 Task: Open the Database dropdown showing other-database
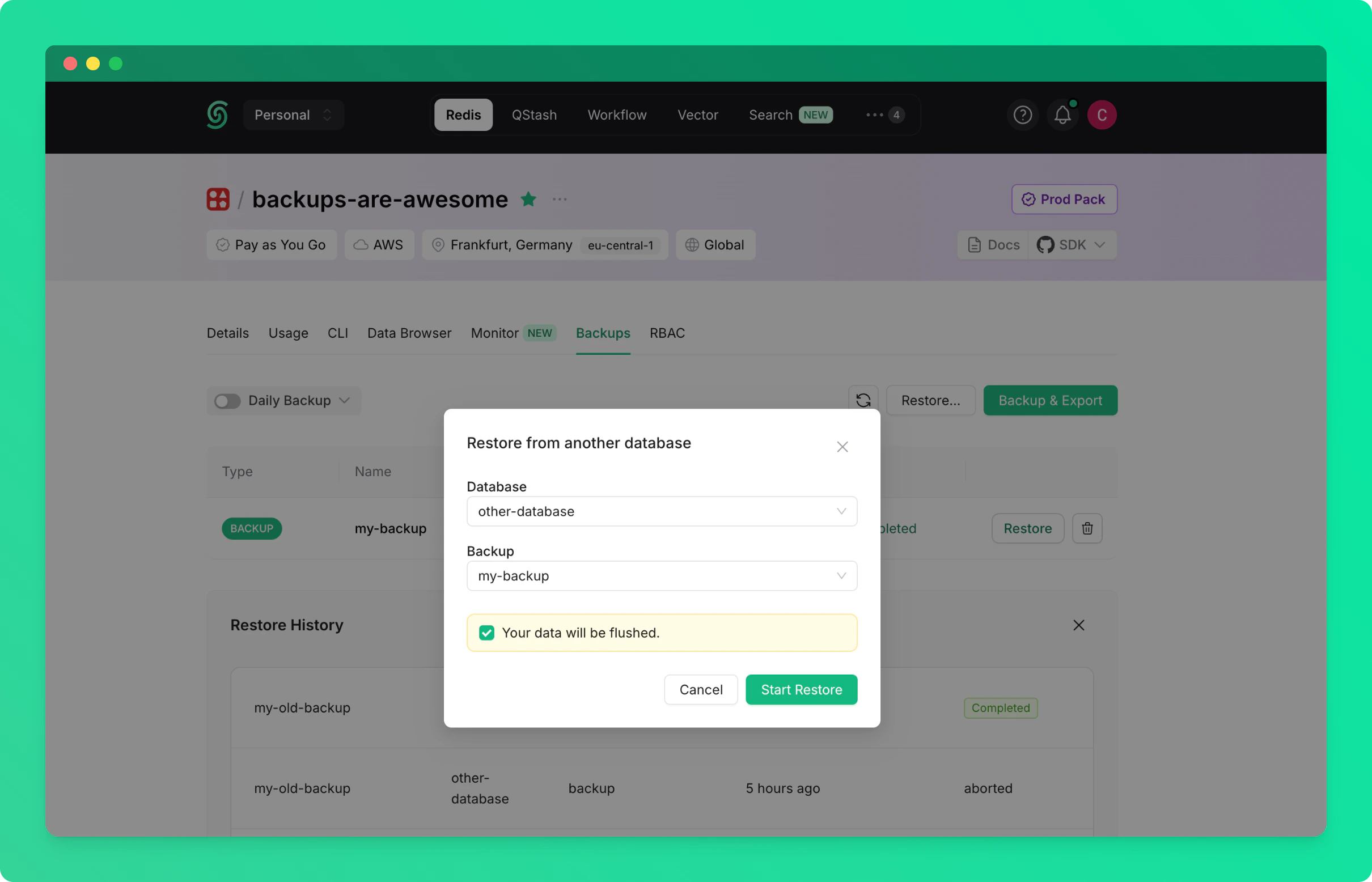tap(661, 511)
